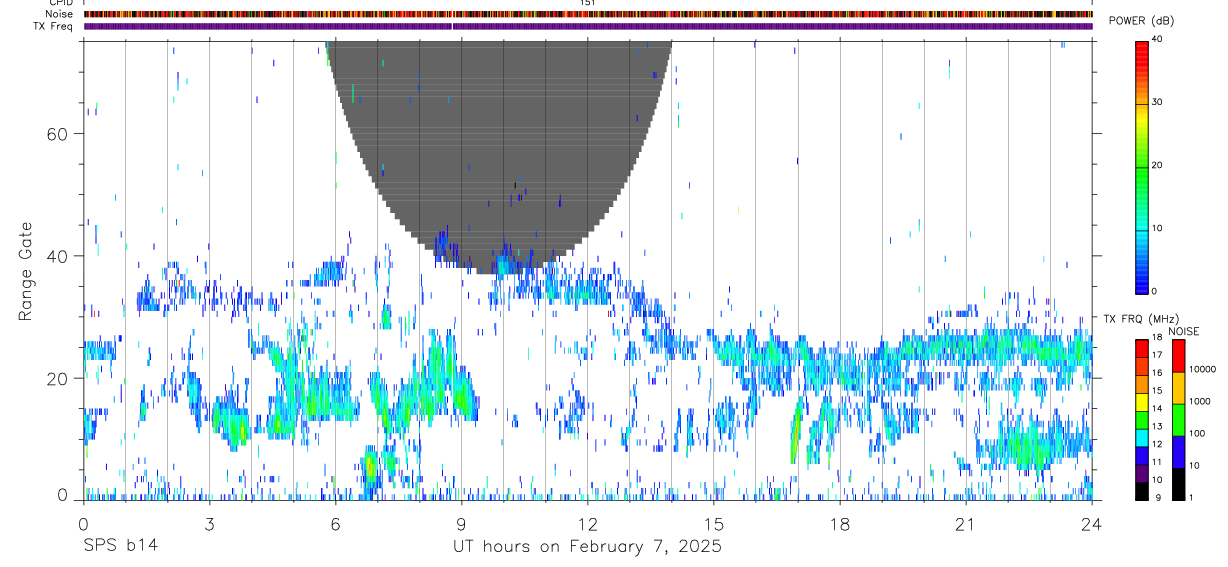Click the TX FRQ (MHz) legend title
The width and height of the screenshot is (1228, 567).
[x=1141, y=318]
